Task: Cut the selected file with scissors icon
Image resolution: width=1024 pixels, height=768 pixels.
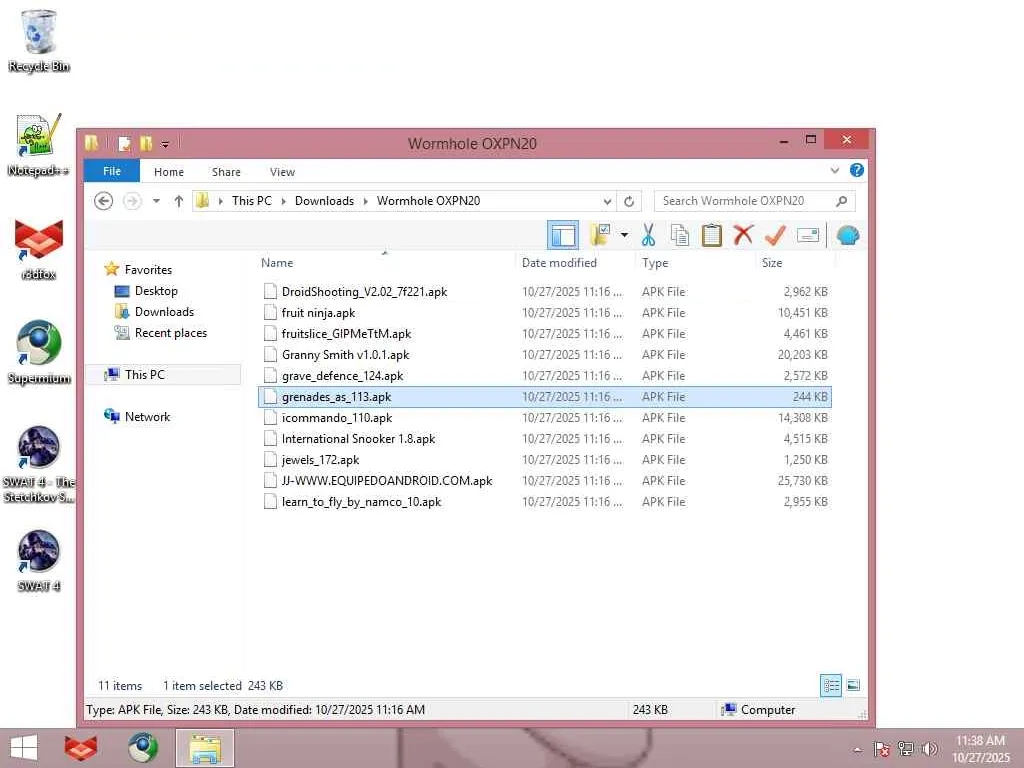Action: click(648, 235)
